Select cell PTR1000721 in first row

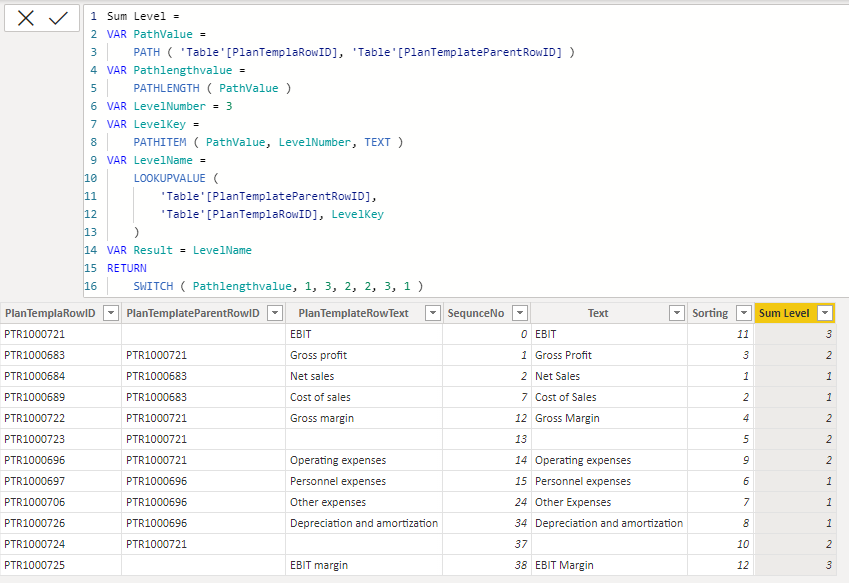pos(61,334)
